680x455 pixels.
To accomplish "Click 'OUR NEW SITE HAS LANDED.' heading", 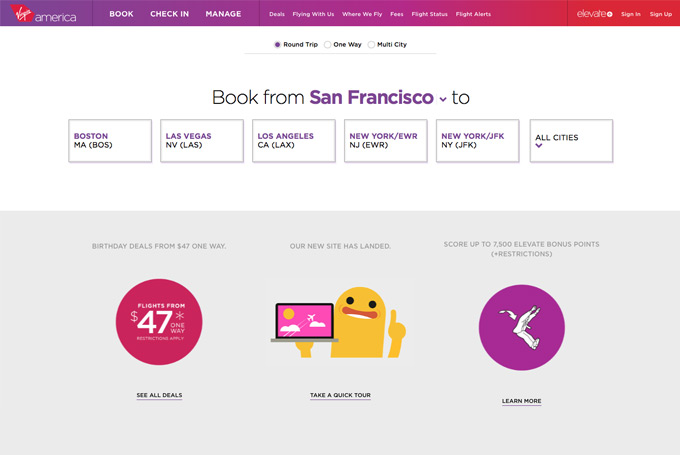I will tap(340, 246).
